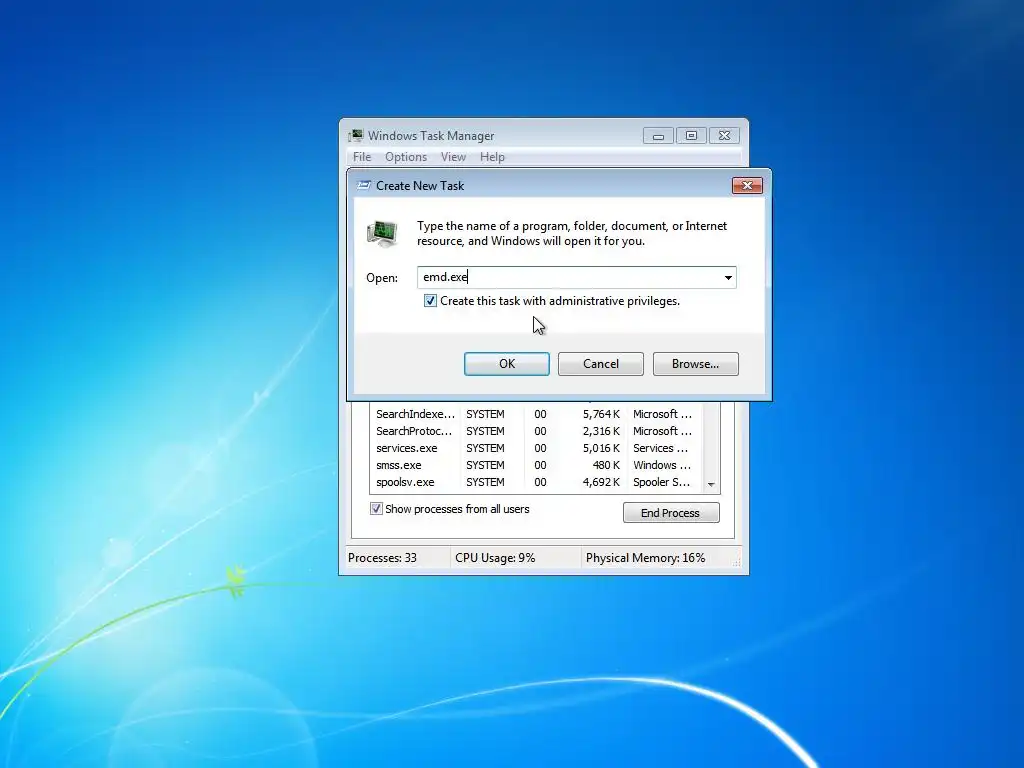
Task: Click the Browse... button
Action: click(x=696, y=364)
